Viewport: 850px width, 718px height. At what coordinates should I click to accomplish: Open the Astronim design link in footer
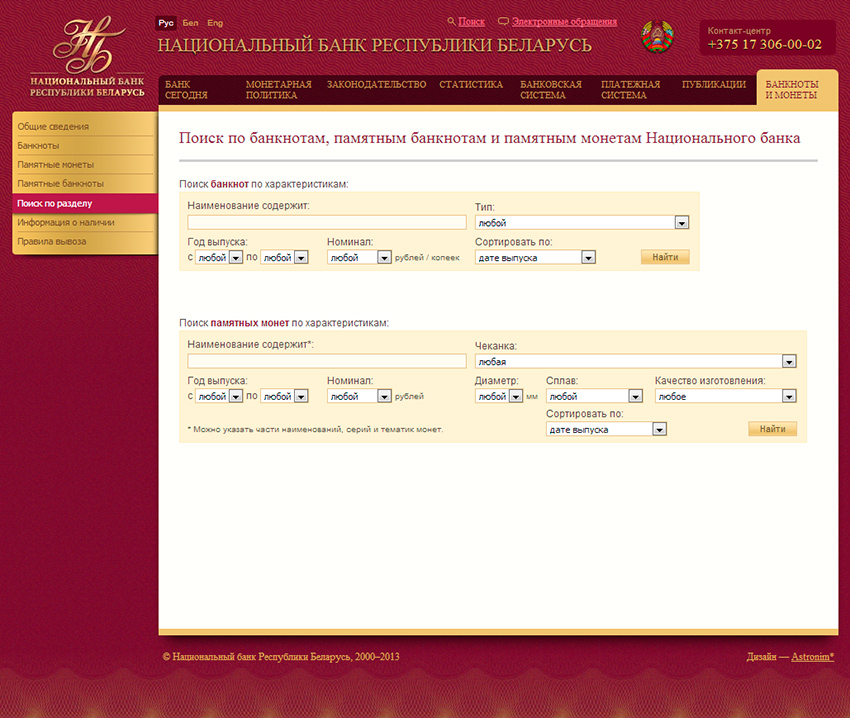coord(812,657)
